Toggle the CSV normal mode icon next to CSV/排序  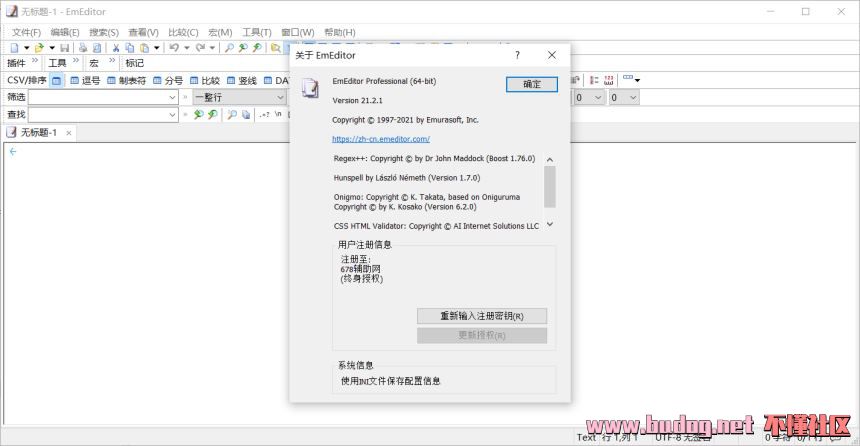point(56,81)
